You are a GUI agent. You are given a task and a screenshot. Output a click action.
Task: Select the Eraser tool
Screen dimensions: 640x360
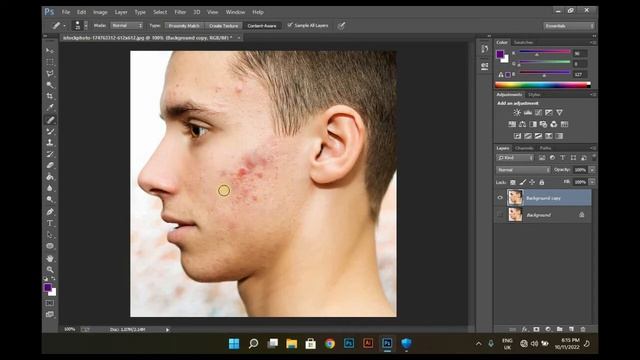click(x=50, y=166)
